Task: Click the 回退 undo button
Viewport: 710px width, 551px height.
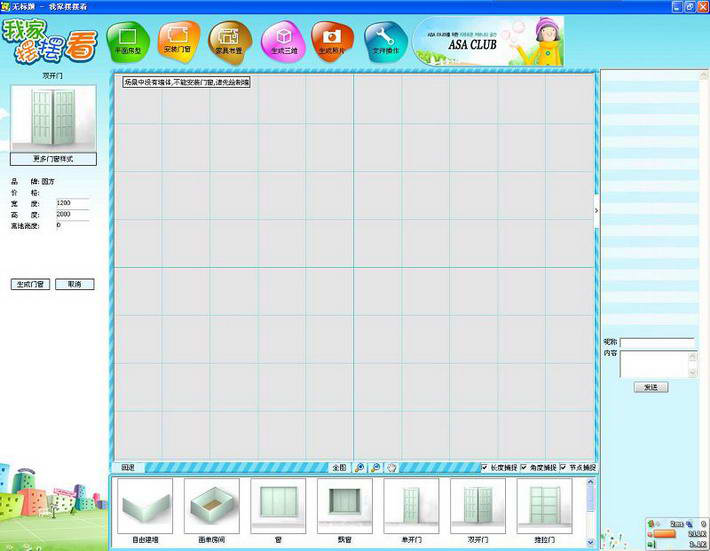Action: 128,468
